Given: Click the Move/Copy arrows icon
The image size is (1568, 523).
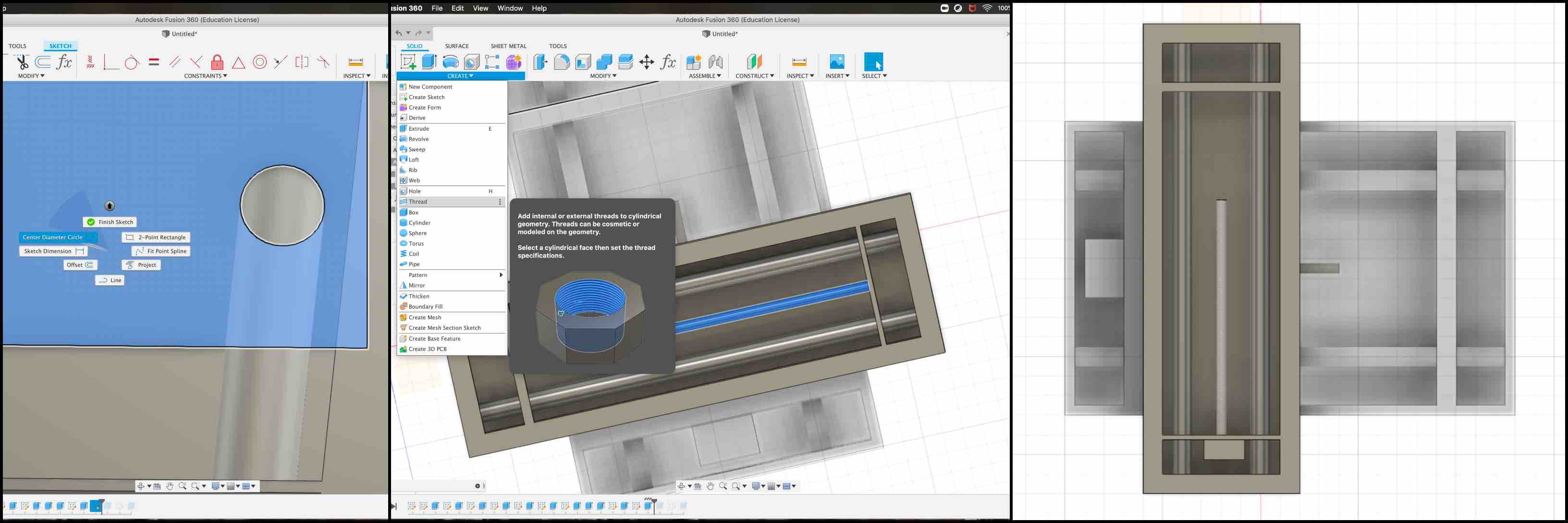Looking at the screenshot, I should point(647,62).
